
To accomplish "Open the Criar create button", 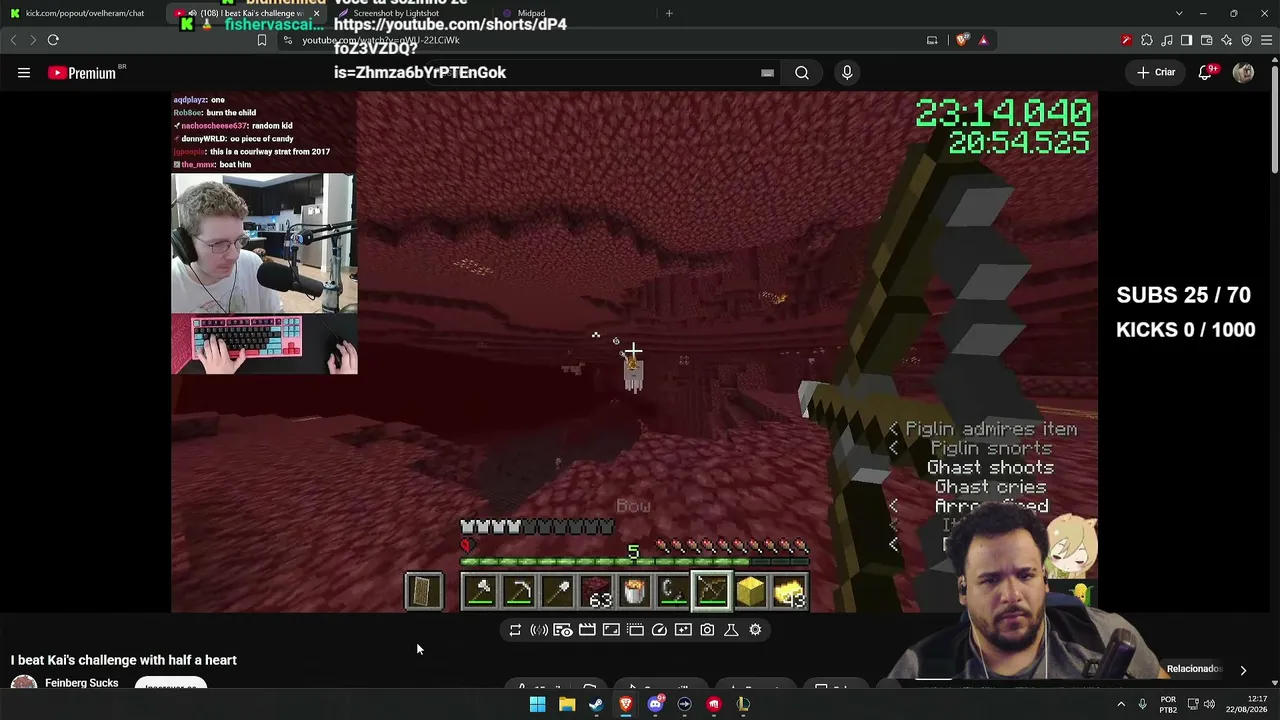I will 1156,73.
